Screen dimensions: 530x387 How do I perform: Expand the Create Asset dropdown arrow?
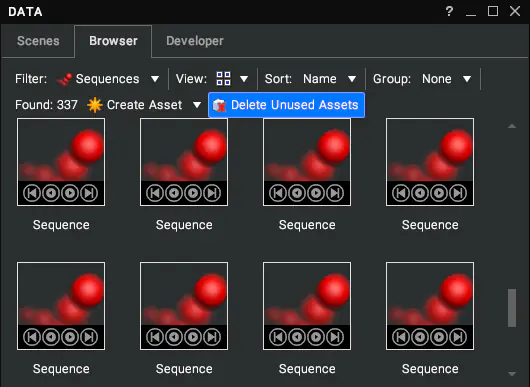197,105
